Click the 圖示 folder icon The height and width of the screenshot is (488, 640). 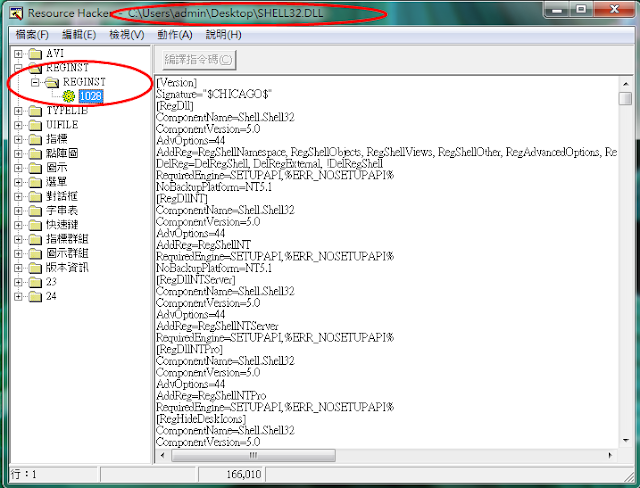click(36, 168)
